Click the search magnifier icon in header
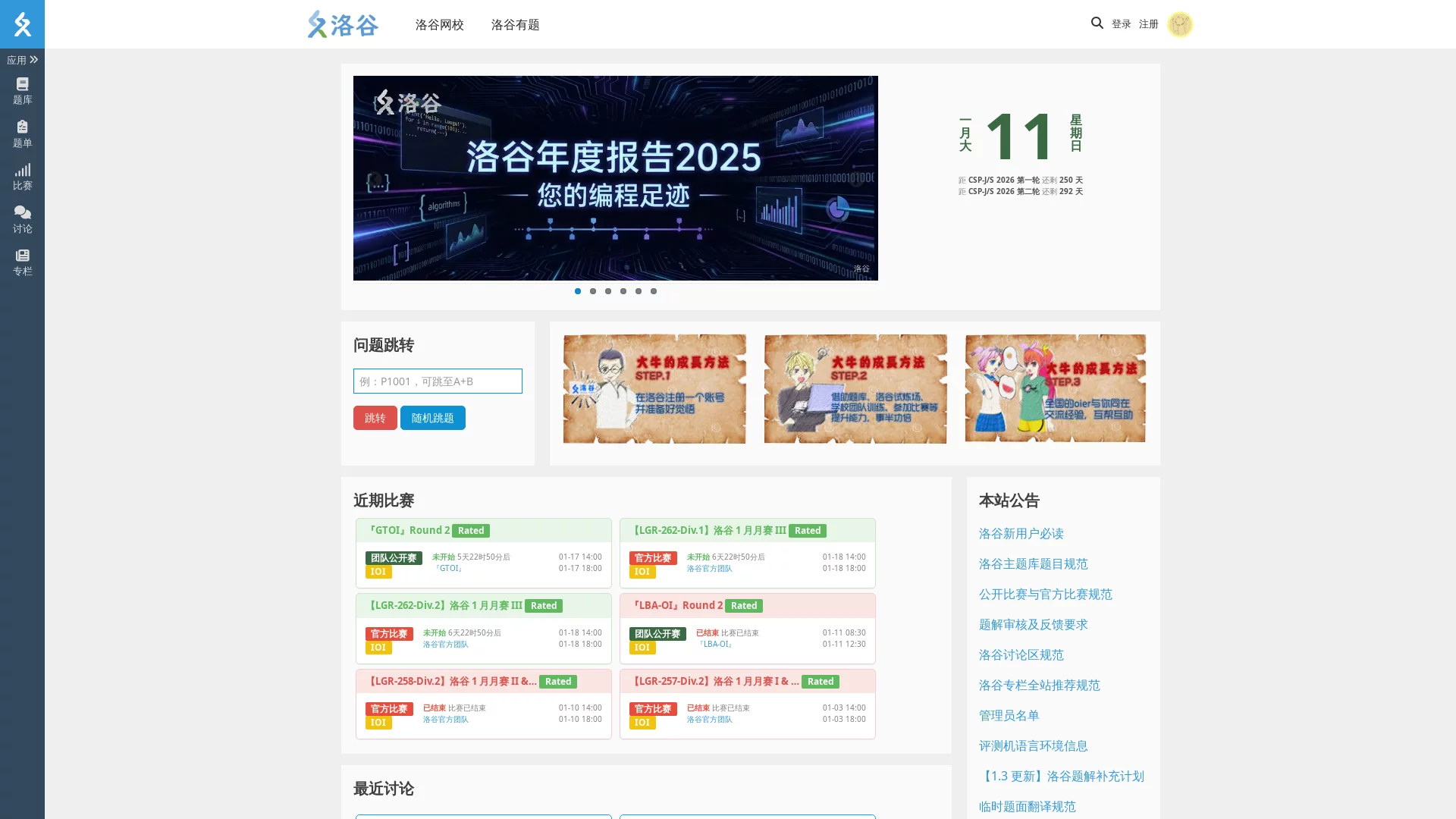Viewport: 1456px width, 819px height. pos(1097,24)
